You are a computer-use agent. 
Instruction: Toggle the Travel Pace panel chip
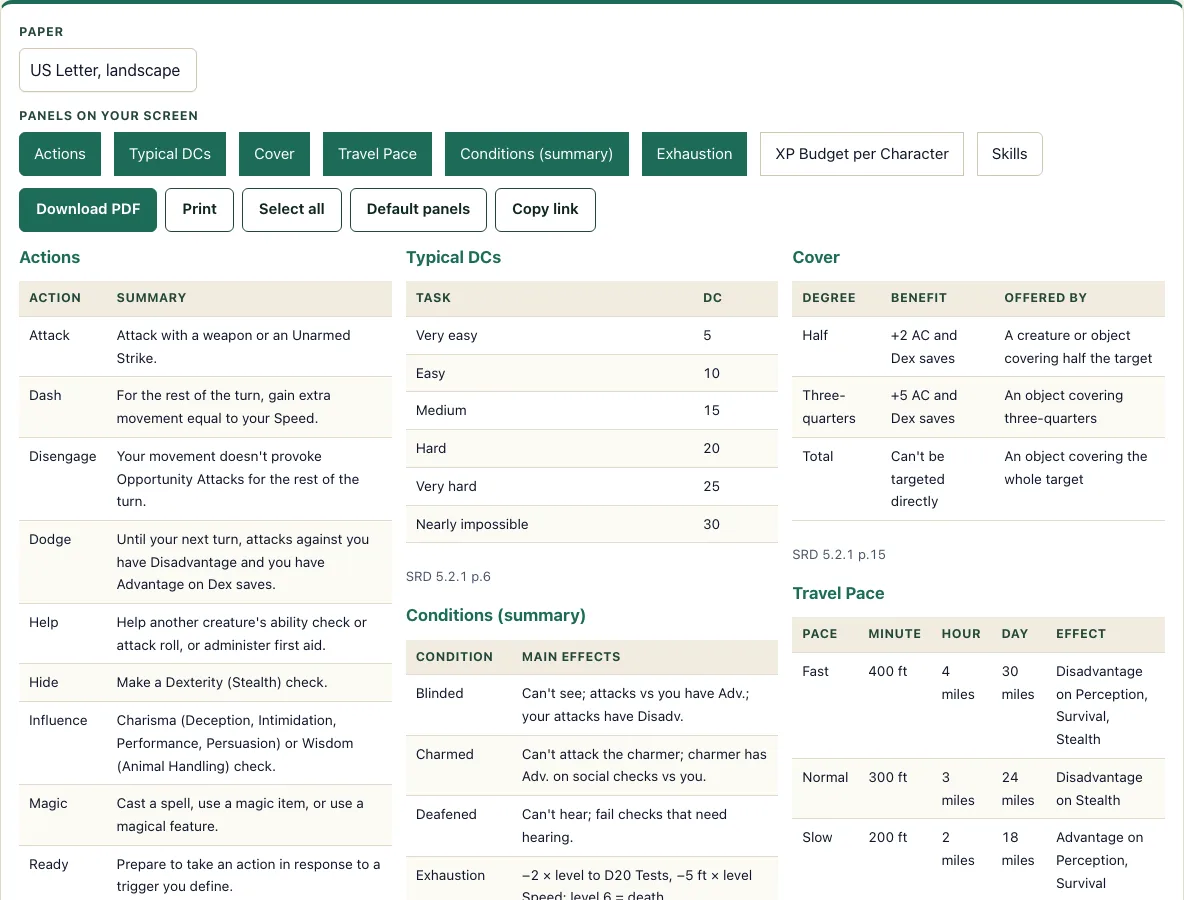tap(378, 154)
